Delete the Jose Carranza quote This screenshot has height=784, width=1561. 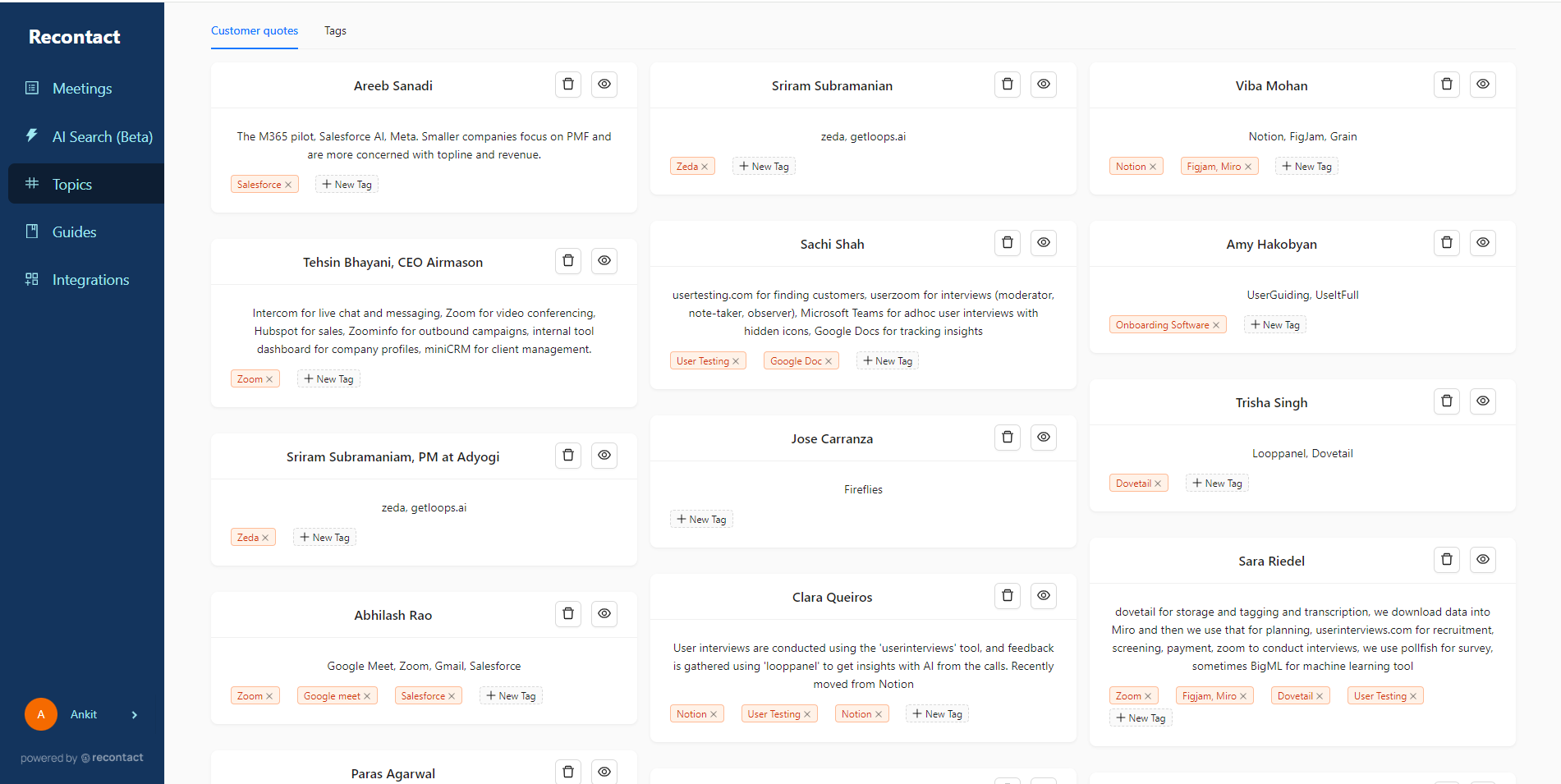(1008, 438)
